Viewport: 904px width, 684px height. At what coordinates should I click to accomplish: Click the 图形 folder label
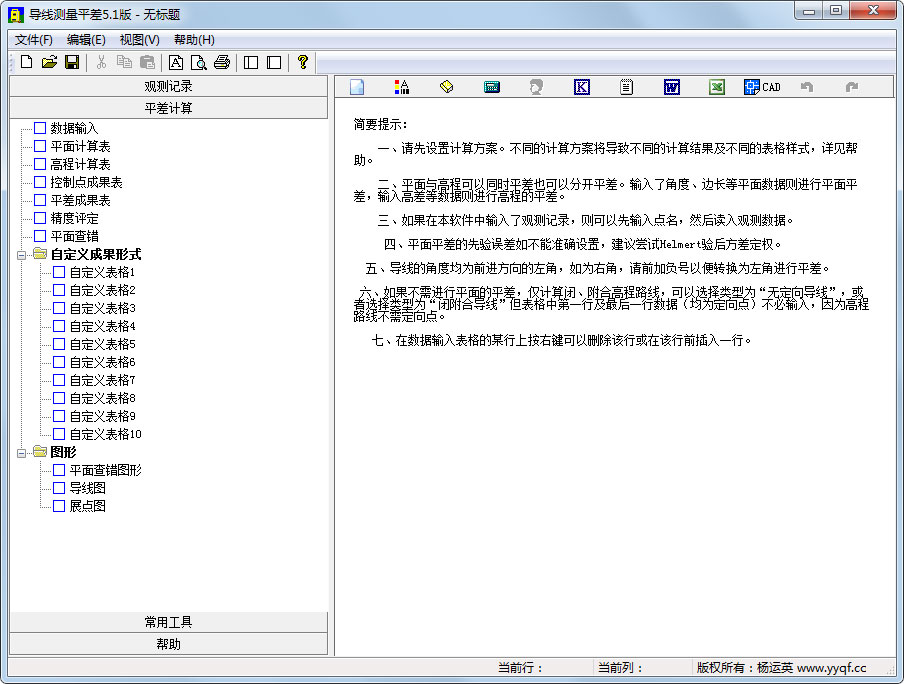point(63,452)
